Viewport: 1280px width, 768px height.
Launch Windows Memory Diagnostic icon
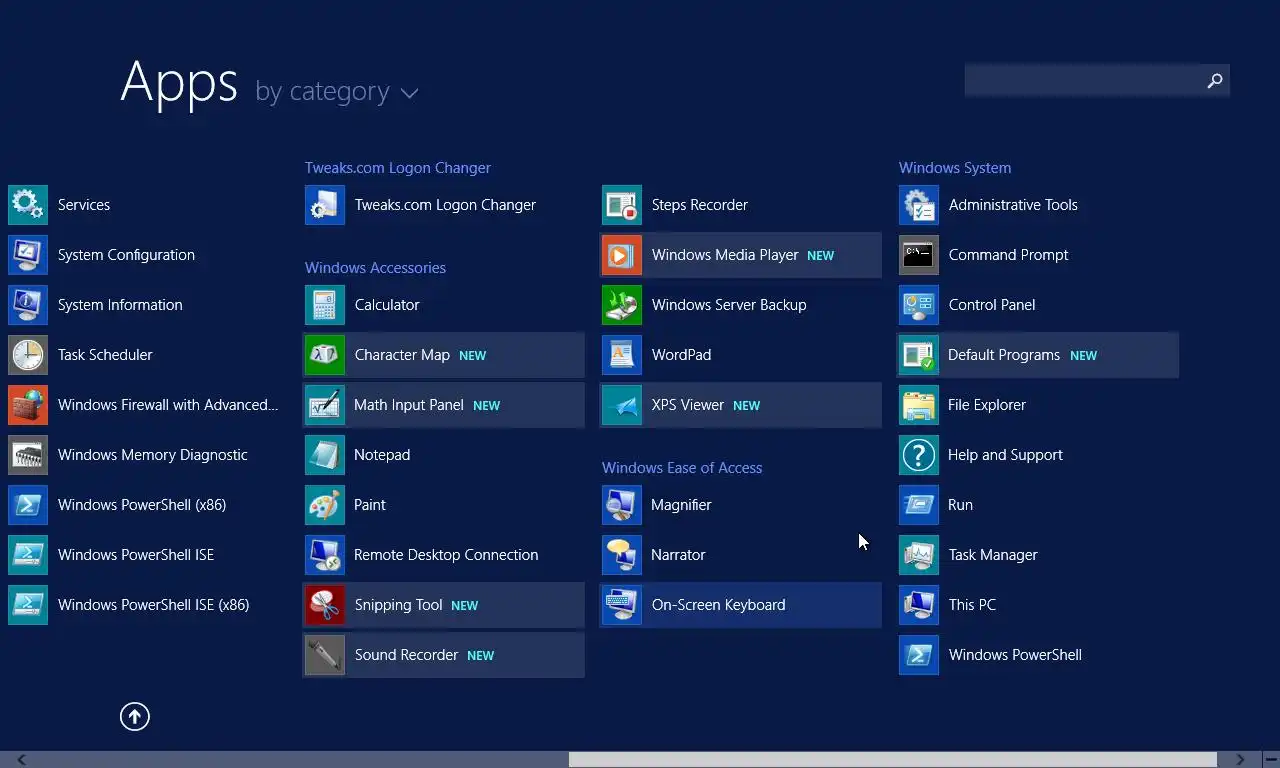click(x=27, y=455)
